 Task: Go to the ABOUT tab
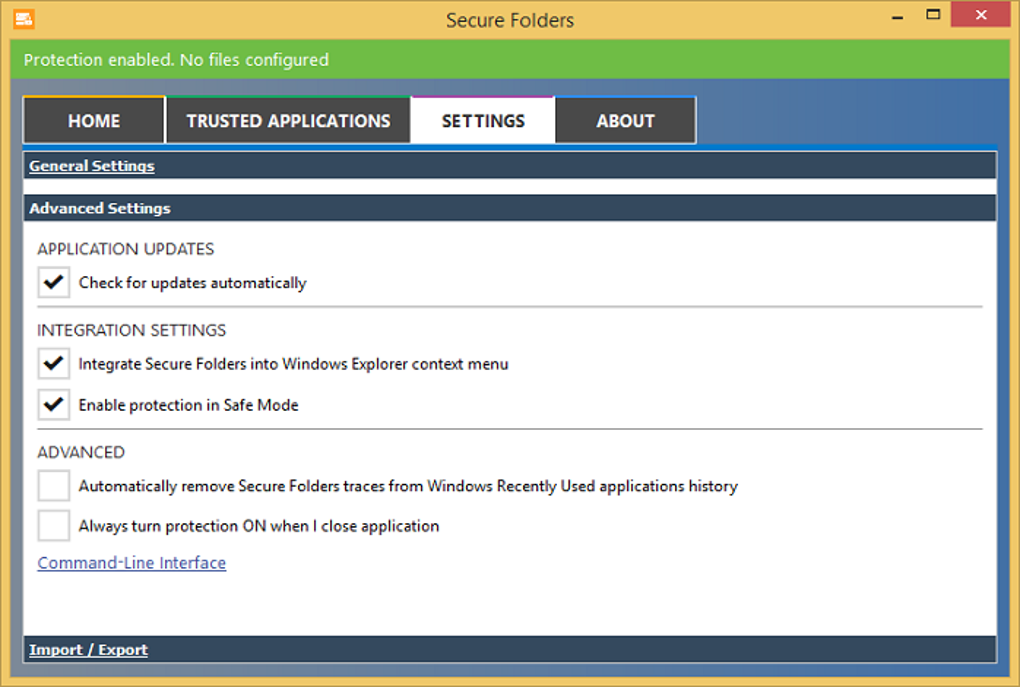[x=625, y=121]
